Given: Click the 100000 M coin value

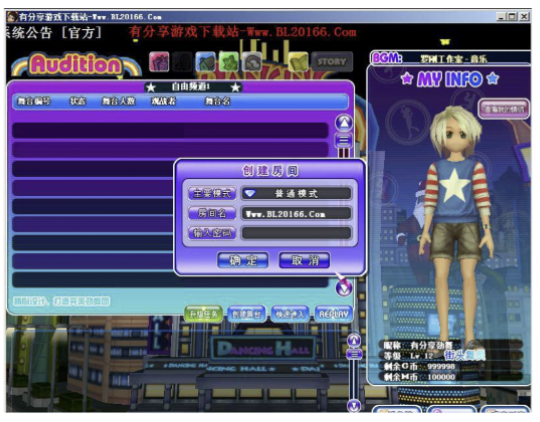Looking at the screenshot, I should (x=441, y=377).
